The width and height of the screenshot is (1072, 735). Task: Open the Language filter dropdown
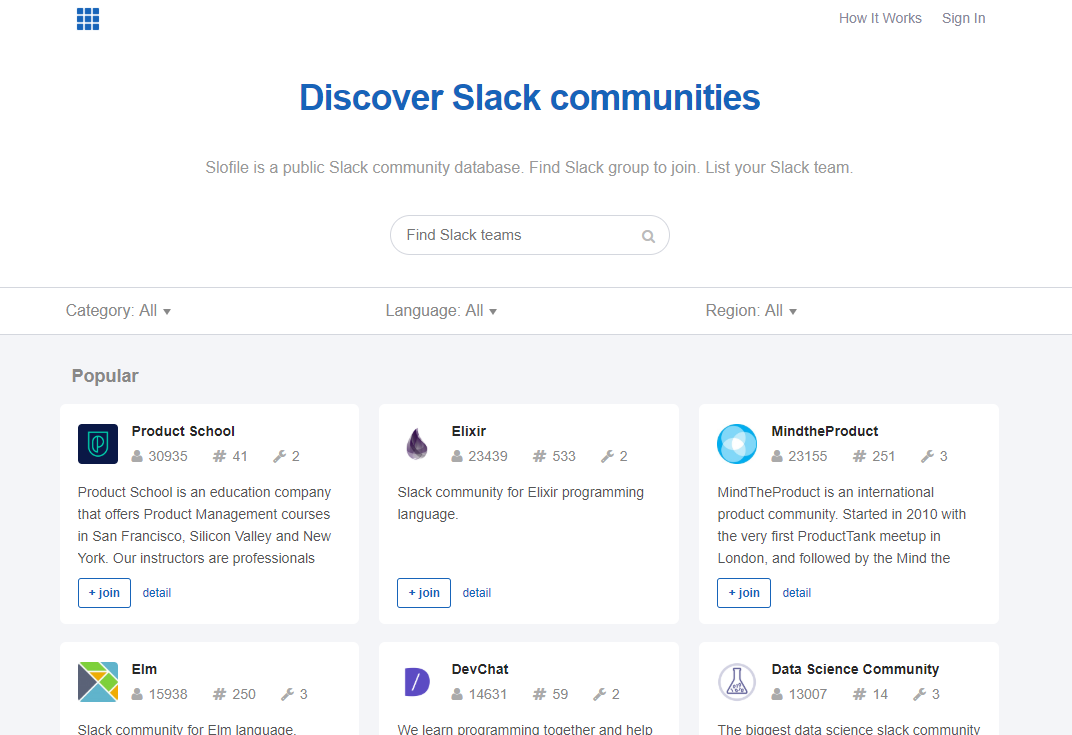pos(441,310)
